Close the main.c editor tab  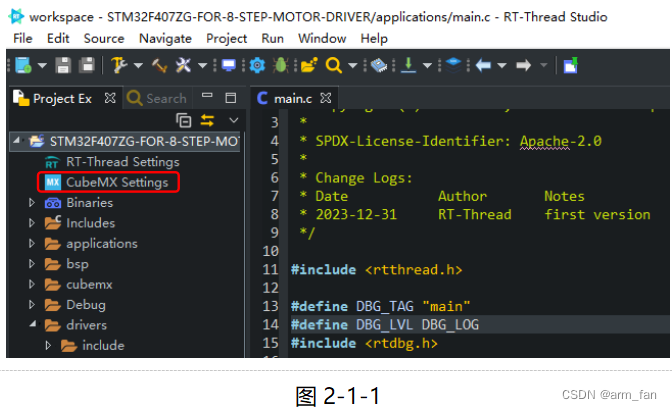326,98
